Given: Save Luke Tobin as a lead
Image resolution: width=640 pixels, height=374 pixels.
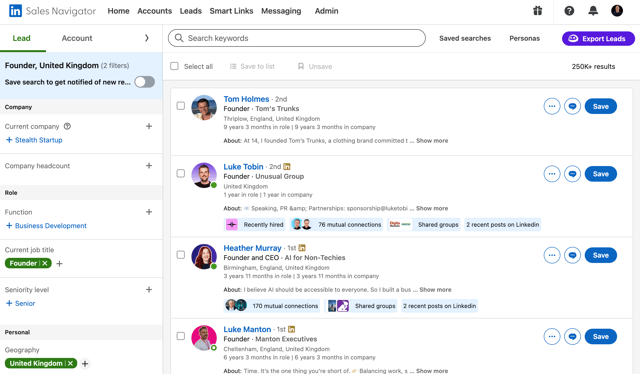Looking at the screenshot, I should (x=601, y=174).
